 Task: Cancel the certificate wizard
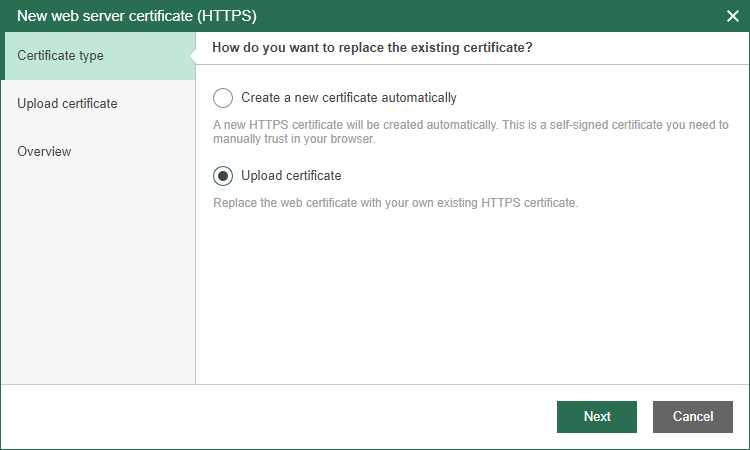[x=692, y=416]
